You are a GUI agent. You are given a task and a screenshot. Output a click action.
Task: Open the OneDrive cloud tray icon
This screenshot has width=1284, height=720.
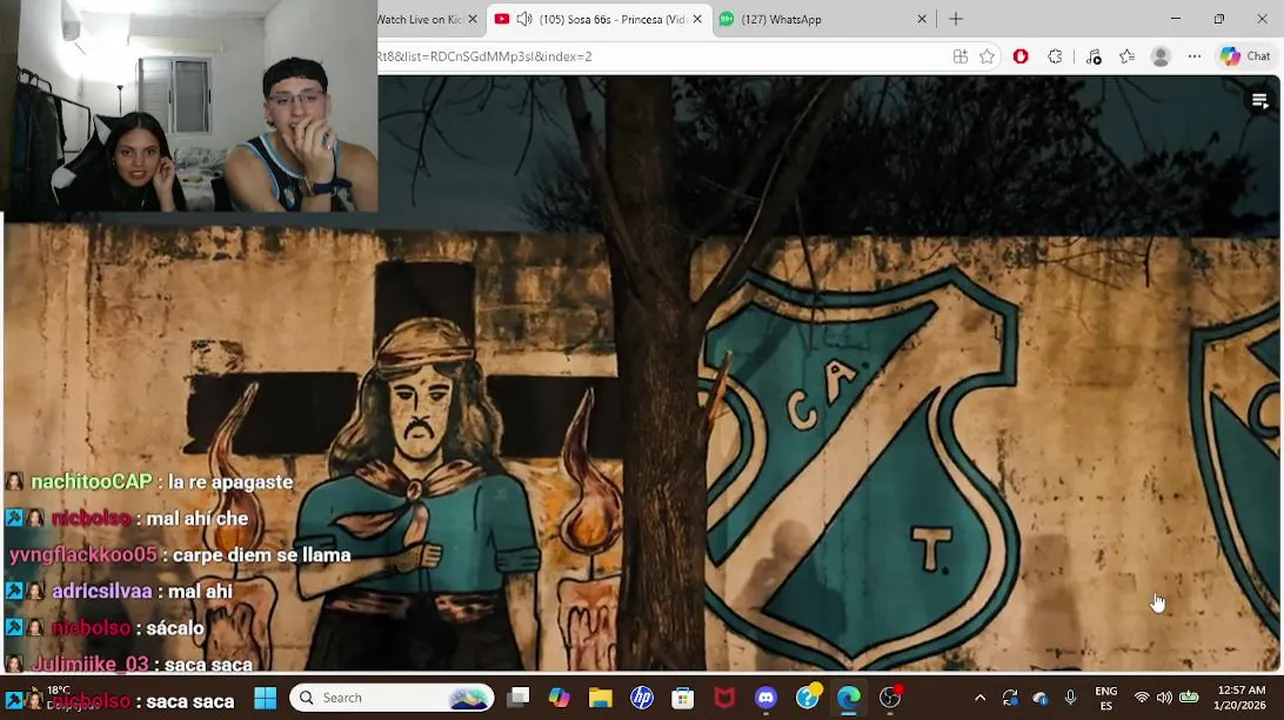tap(1040, 698)
